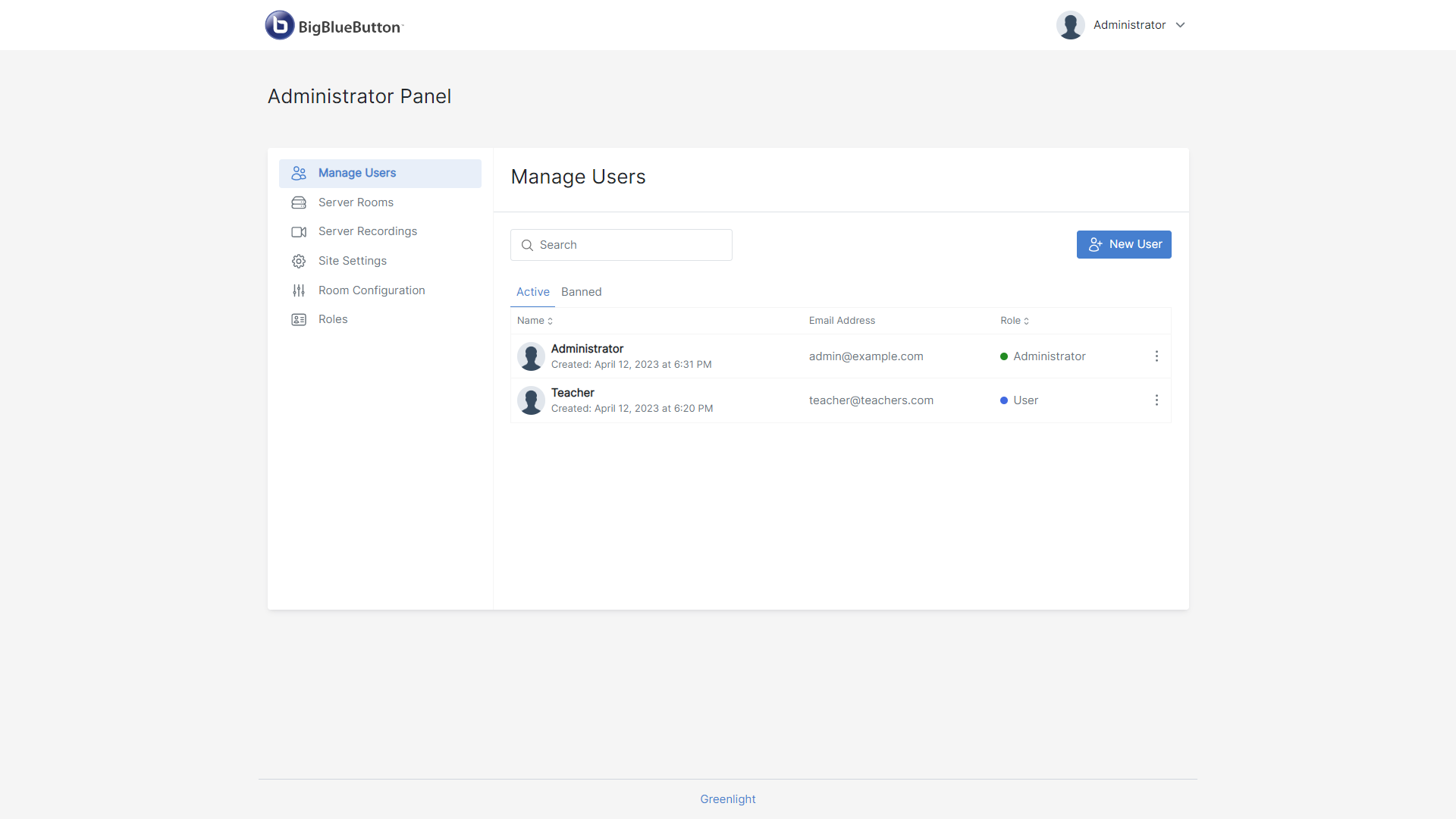1456x819 pixels.
Task: Click the Server Recordings camera icon
Action: [299, 232]
